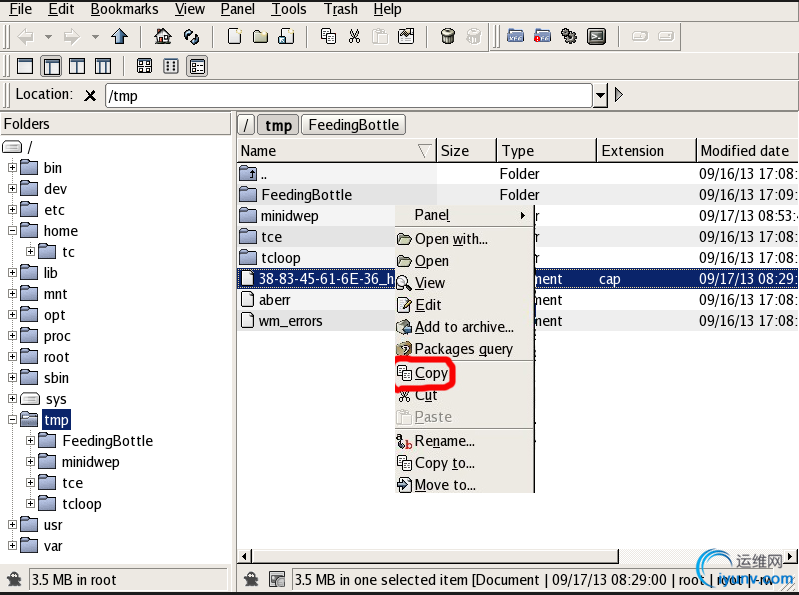Create a new file with toolbar icon
This screenshot has width=799, height=595.
coord(234,37)
